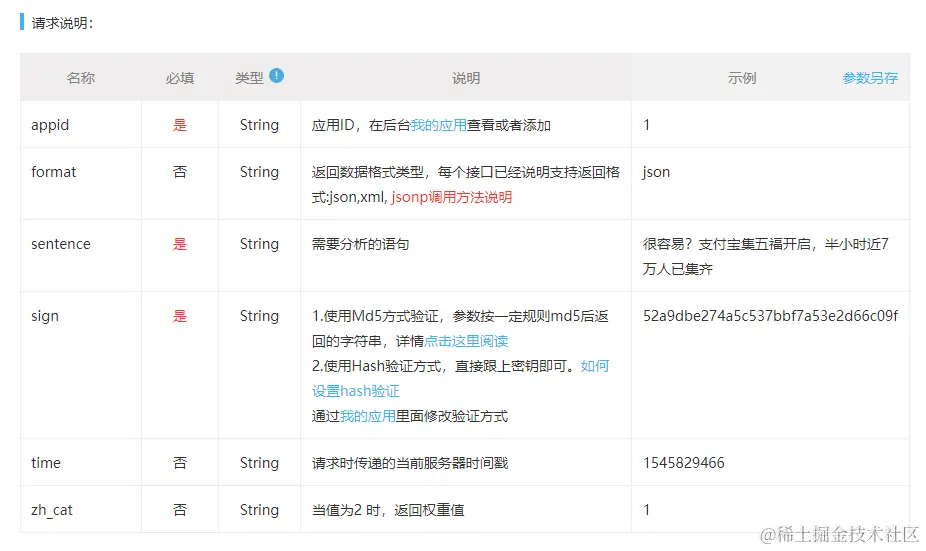926x551 pixels.
Task: Select the appid parameter name
Action: (50, 125)
